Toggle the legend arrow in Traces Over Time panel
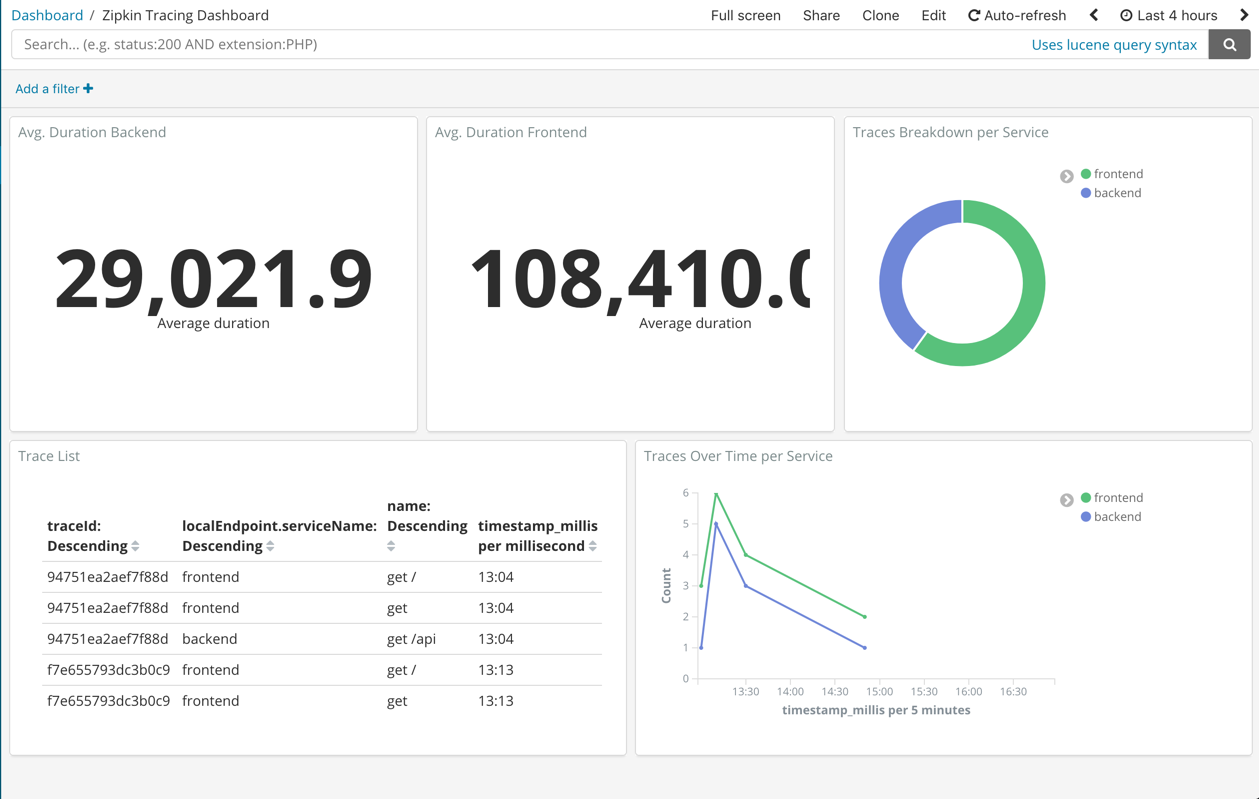This screenshot has width=1259, height=799. [x=1067, y=500]
